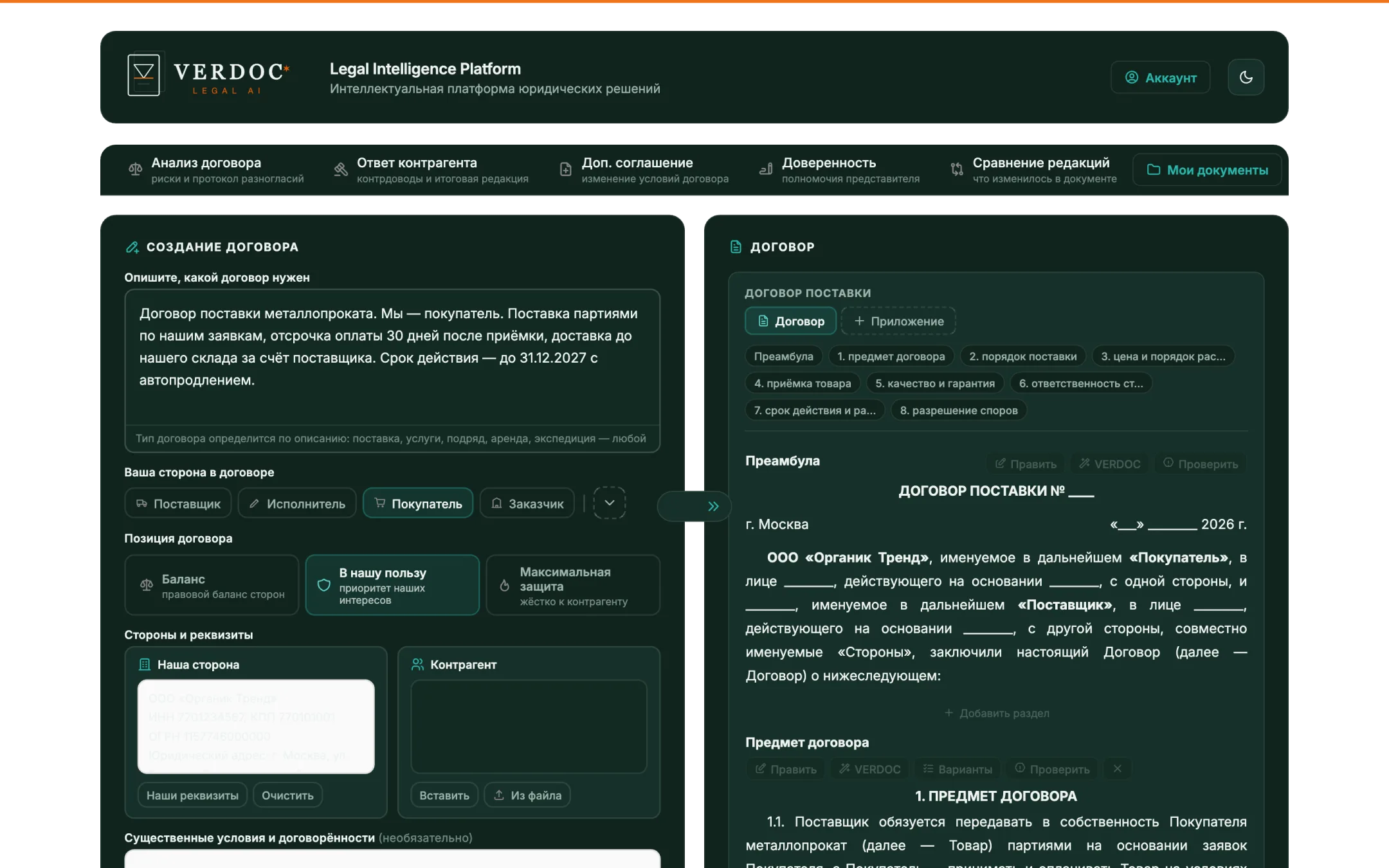Click the document icon beside ДОГОВОР header
The height and width of the screenshot is (868, 1389).
click(x=736, y=247)
